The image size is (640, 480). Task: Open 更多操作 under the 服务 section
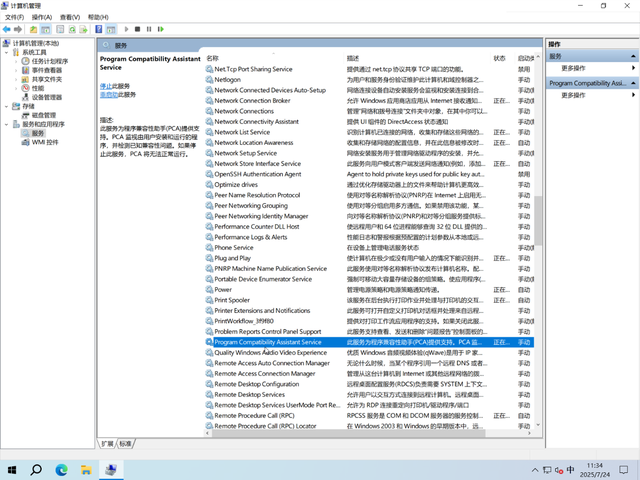[x=573, y=68]
